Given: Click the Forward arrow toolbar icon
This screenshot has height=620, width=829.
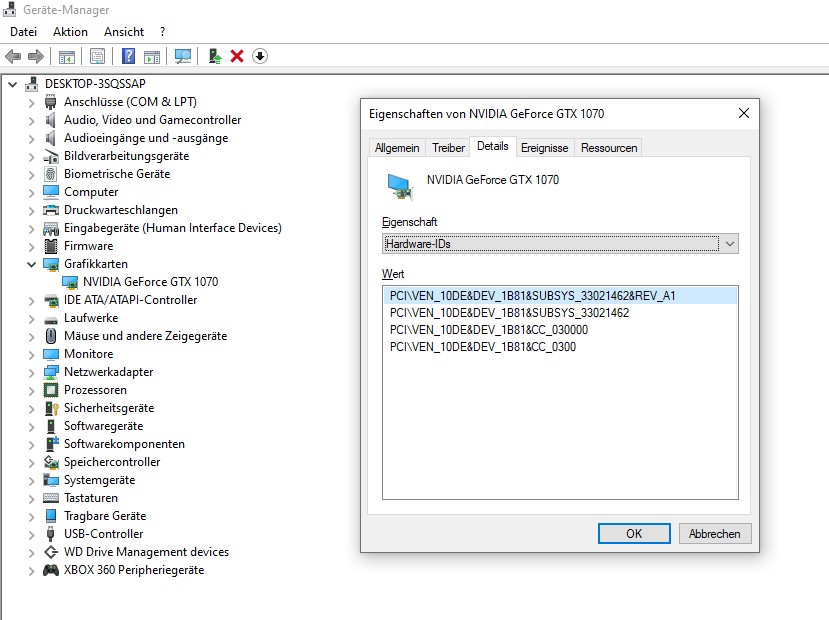Looking at the screenshot, I should (x=35, y=56).
